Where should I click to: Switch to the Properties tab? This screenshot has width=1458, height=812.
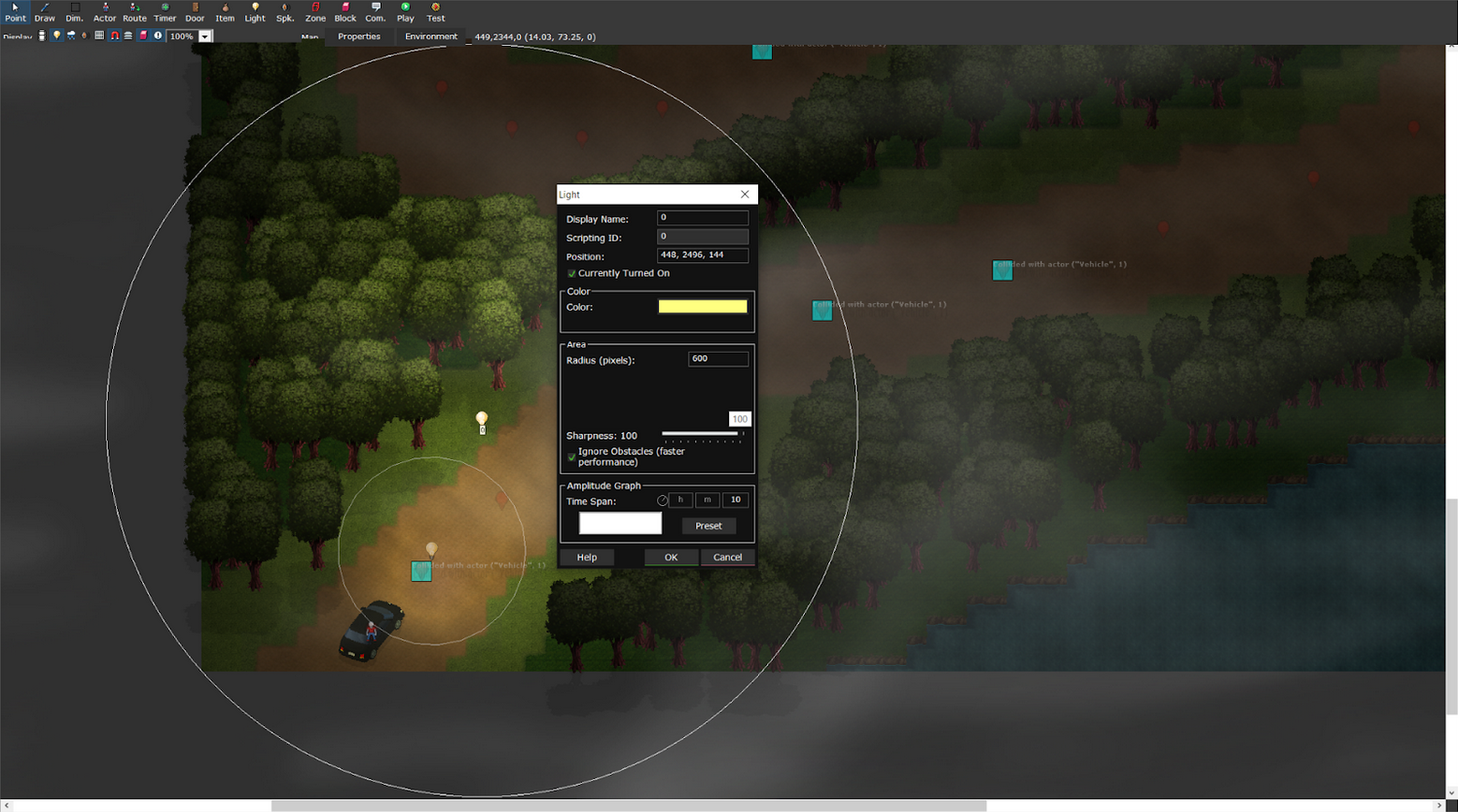pyautogui.click(x=359, y=36)
